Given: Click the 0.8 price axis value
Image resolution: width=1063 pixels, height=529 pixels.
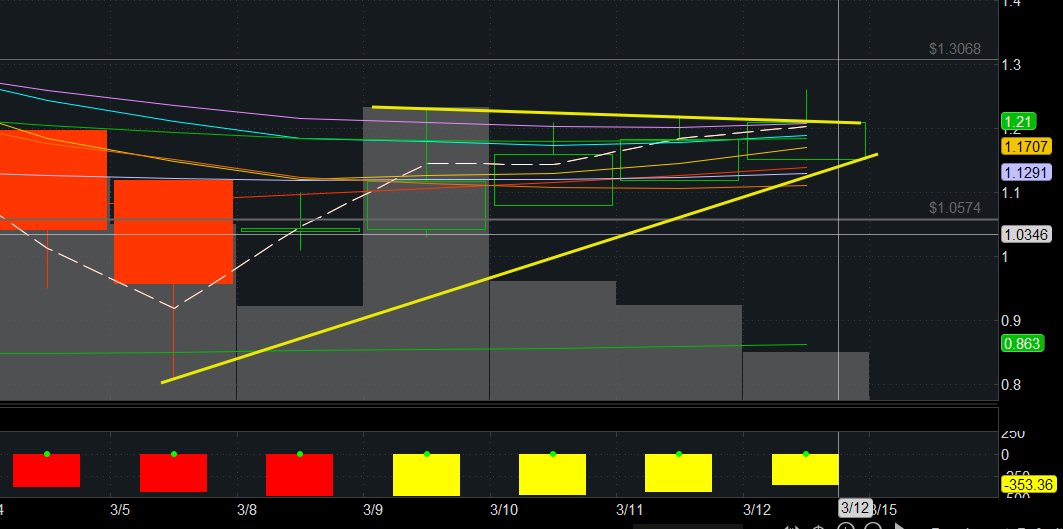Looking at the screenshot, I should [x=1011, y=385].
